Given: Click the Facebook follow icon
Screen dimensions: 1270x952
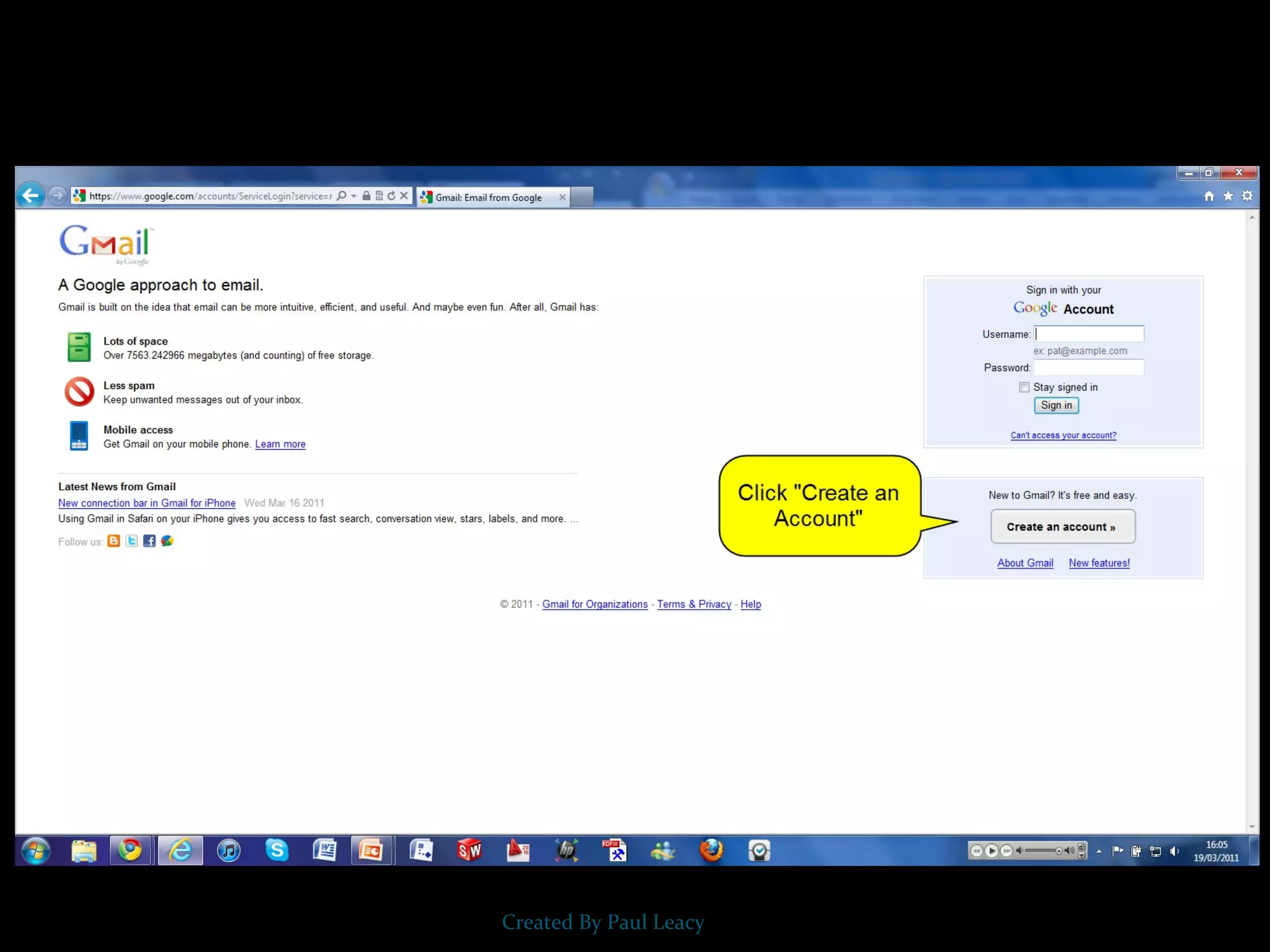Looking at the screenshot, I should pyautogui.click(x=149, y=541).
